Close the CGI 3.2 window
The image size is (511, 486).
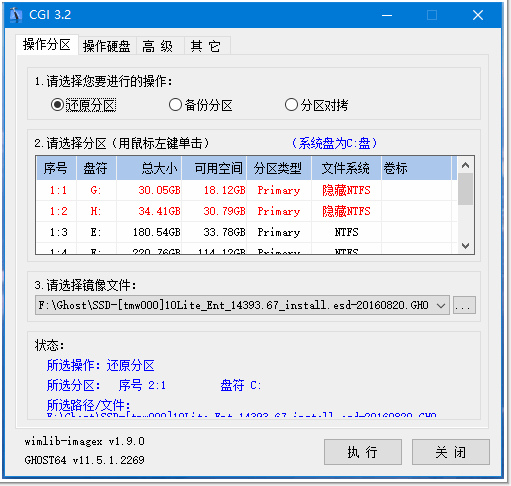[478, 15]
